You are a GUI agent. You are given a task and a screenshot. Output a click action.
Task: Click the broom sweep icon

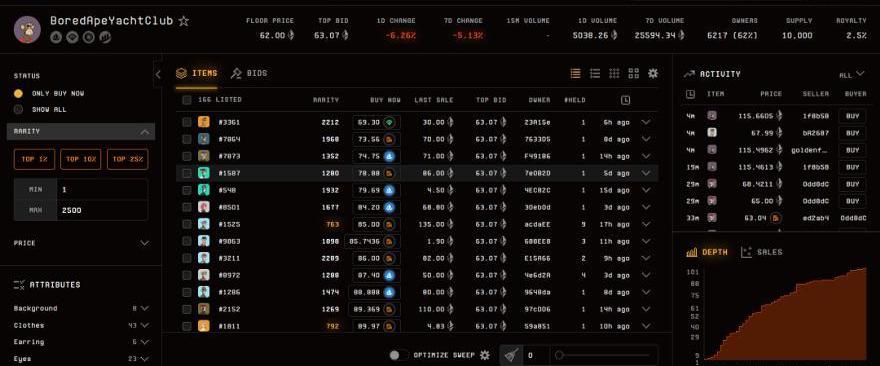tap(511, 355)
